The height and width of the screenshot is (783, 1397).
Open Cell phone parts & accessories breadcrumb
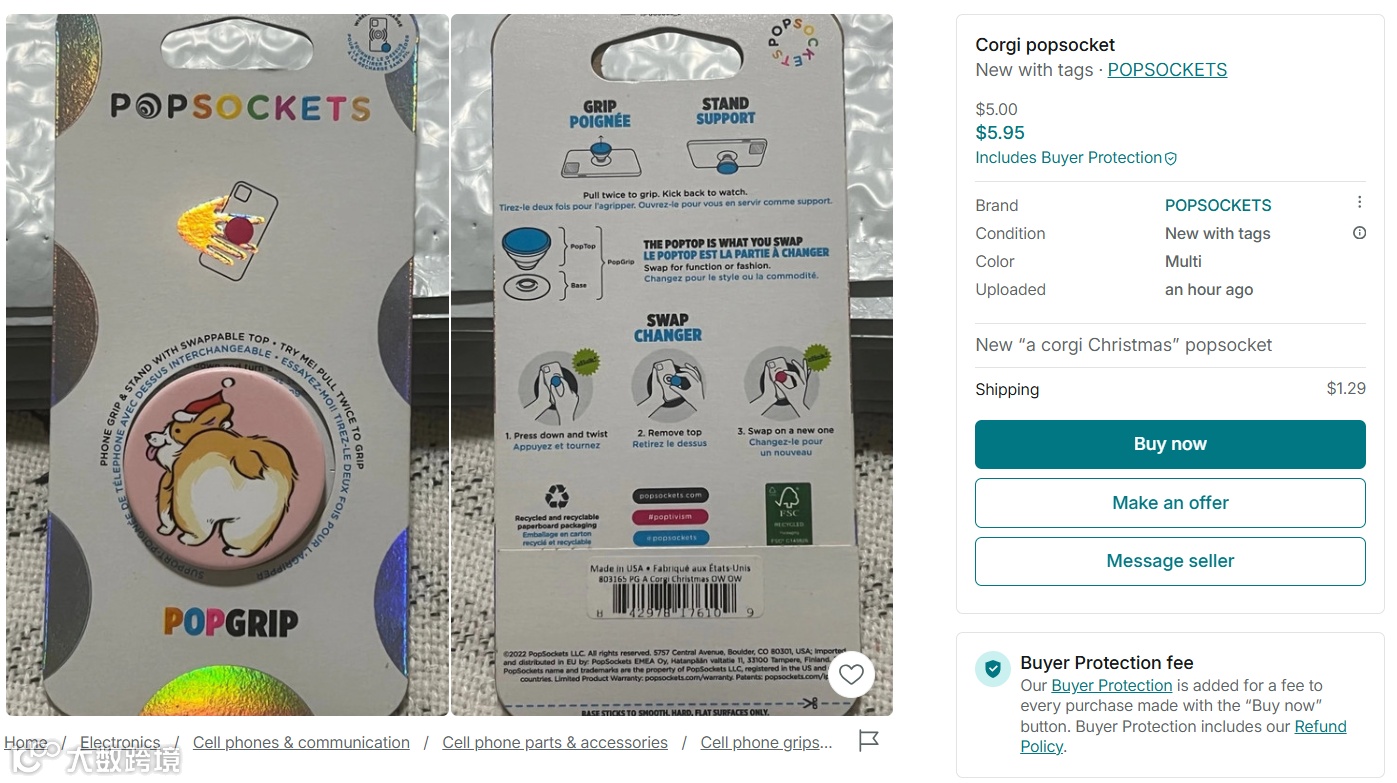click(555, 743)
